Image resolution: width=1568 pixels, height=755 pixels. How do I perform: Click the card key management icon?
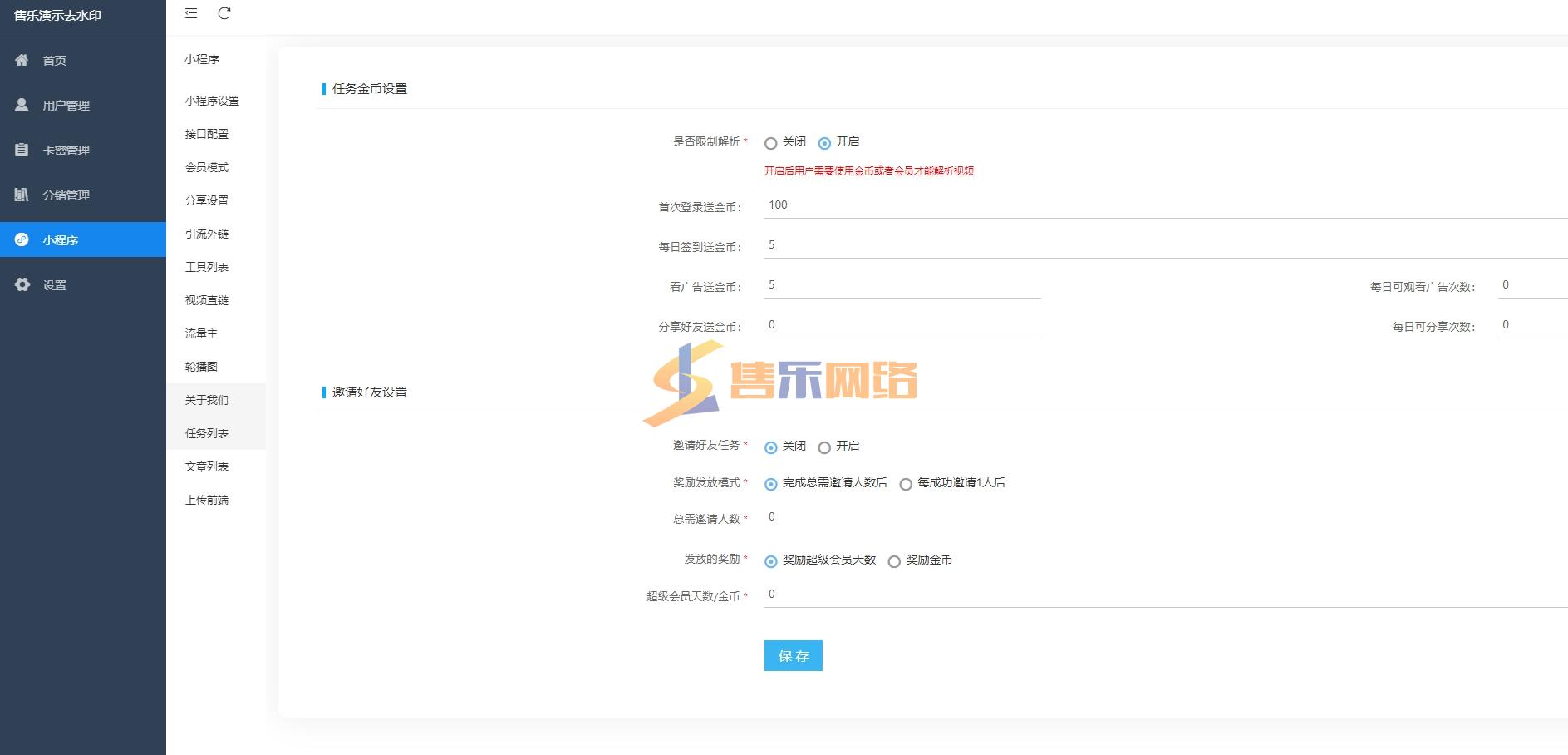pyautogui.click(x=22, y=150)
